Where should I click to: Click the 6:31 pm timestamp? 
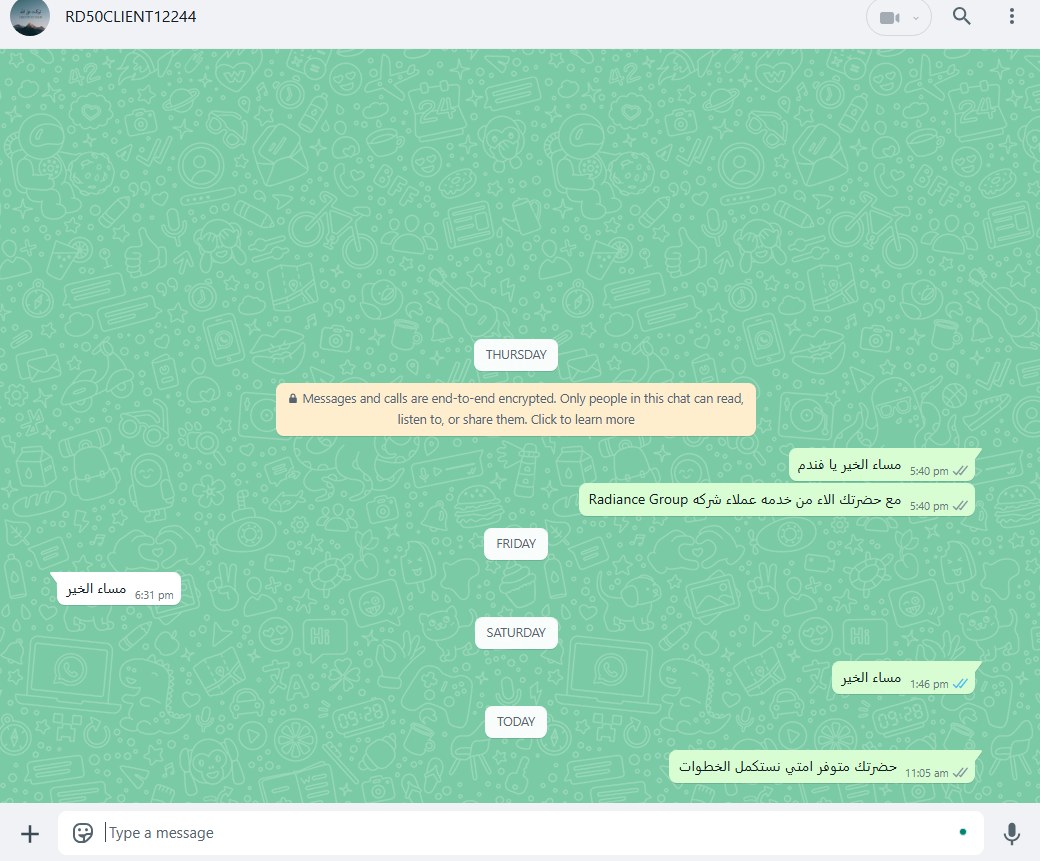coord(154,595)
